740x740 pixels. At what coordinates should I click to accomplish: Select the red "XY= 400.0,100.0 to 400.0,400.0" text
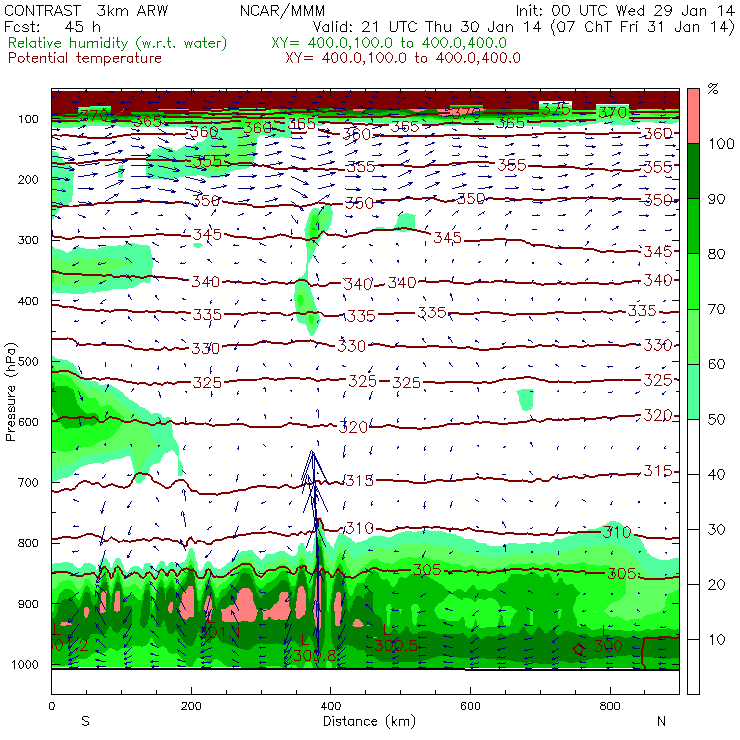tap(403, 58)
